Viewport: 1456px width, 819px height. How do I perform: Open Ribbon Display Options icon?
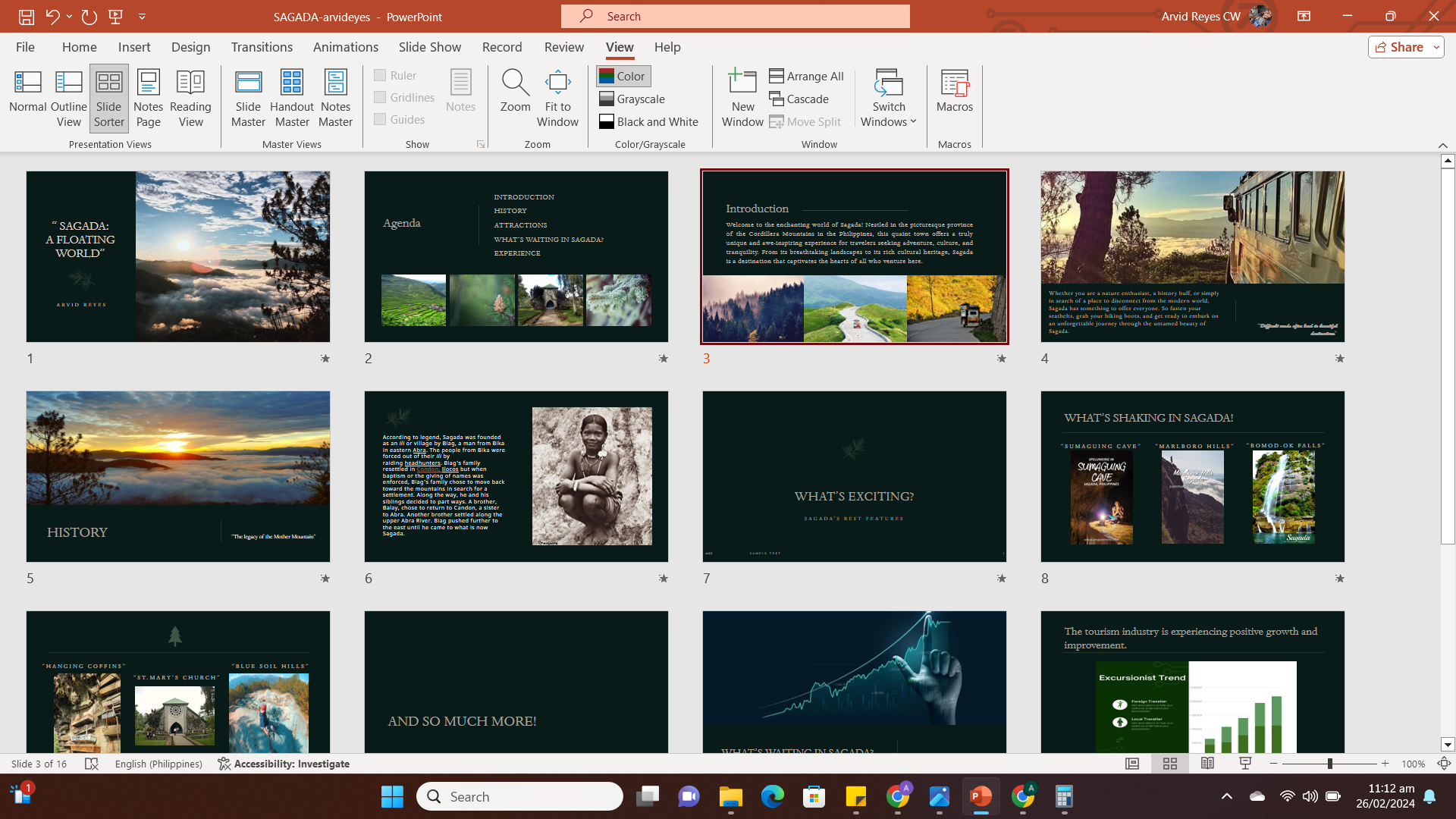point(1304,16)
